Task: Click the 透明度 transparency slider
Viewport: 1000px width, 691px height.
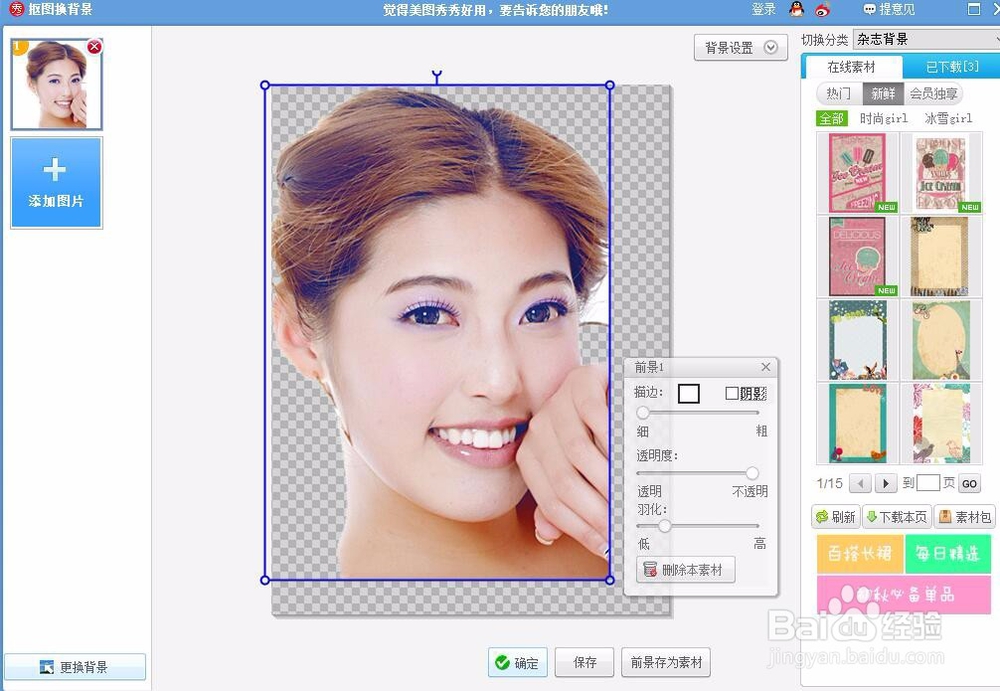Action: pos(752,475)
